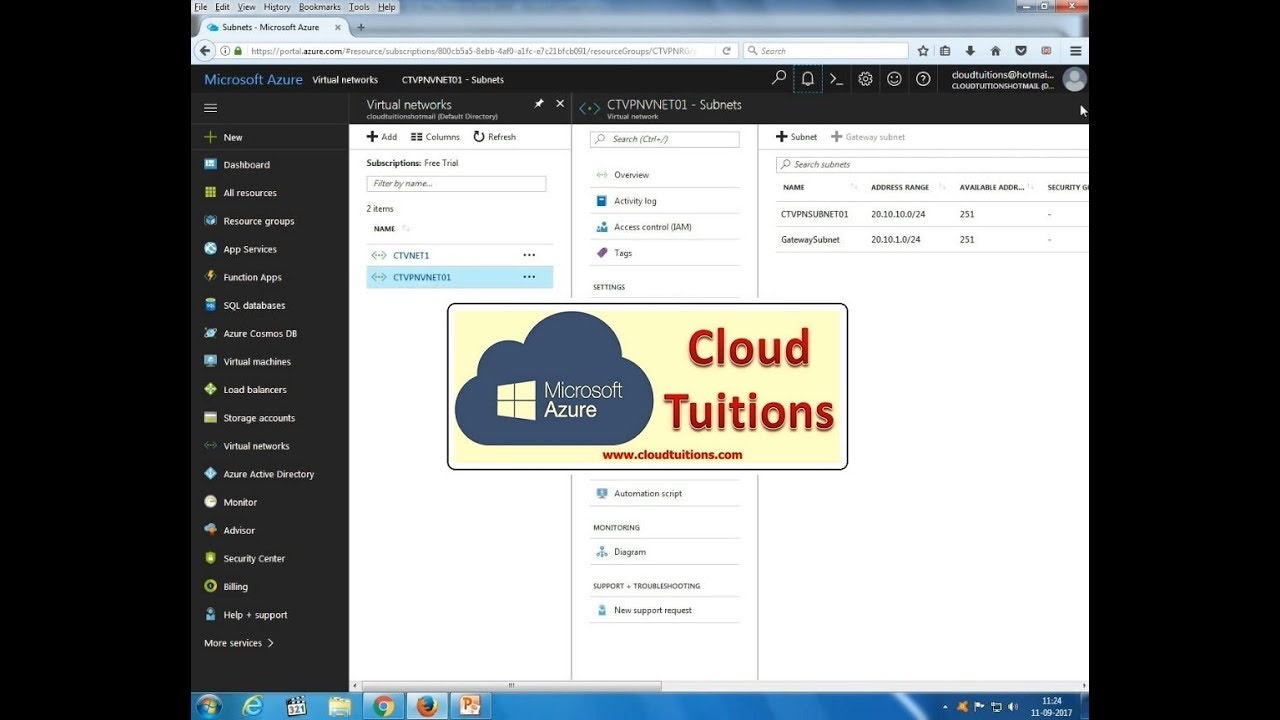This screenshot has width=1280, height=720.
Task: Open Firefox Bookmarks menu
Action: pos(319,7)
